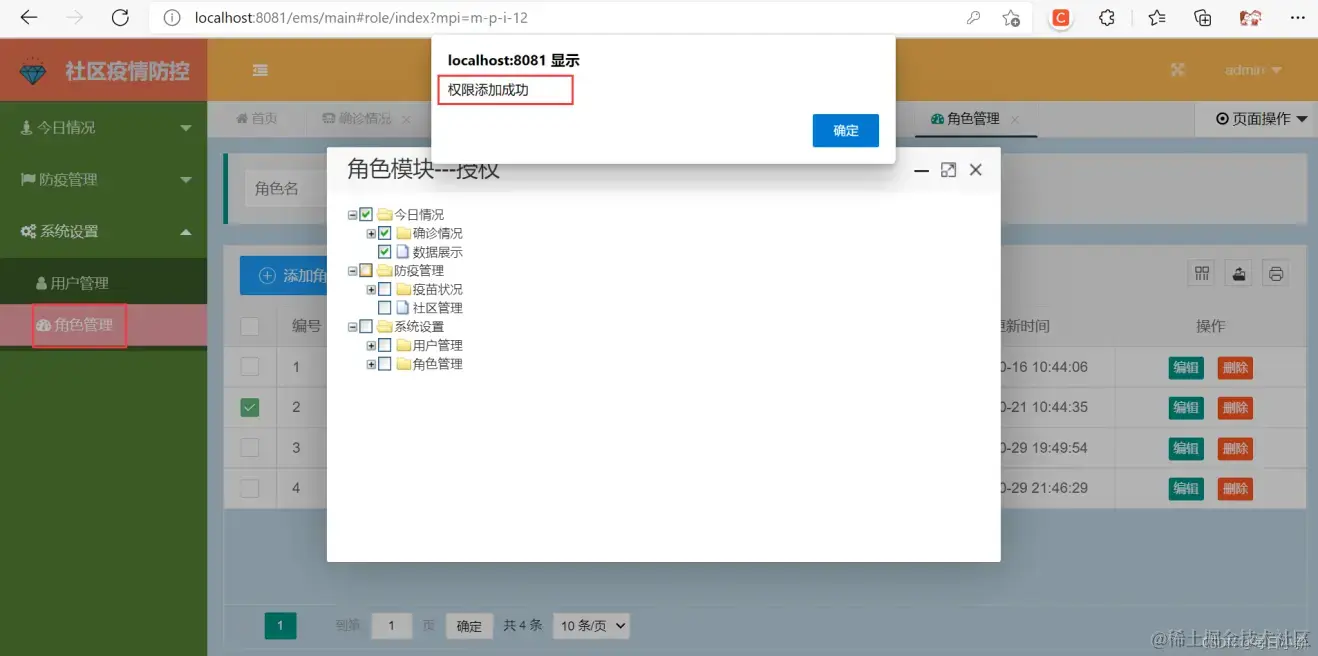
Task: Toggle the 防疫管理 tree checkbox
Action: pos(366,271)
